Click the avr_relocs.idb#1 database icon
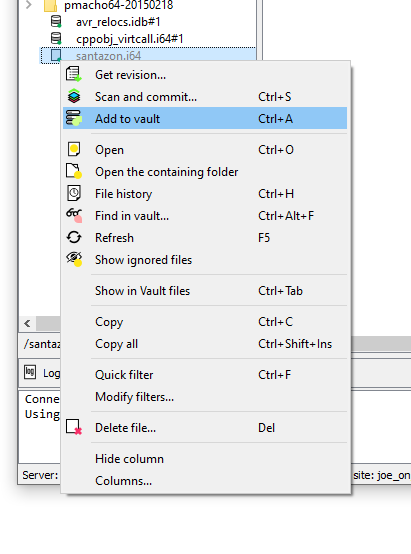411x554 pixels. 56,22
